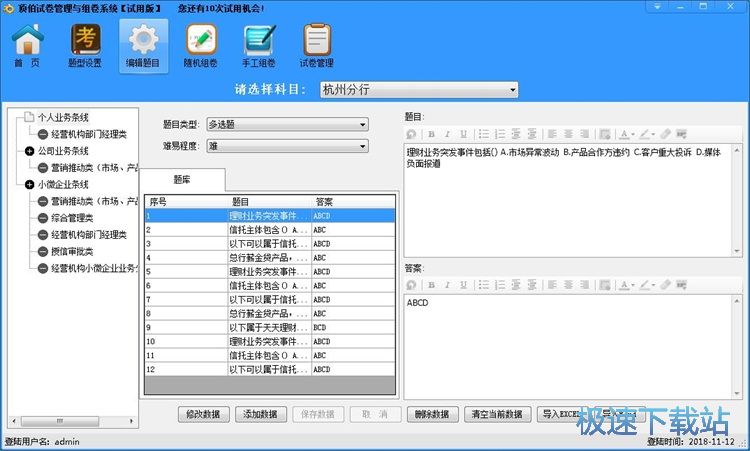
Task: Go to the 首页 home icon
Action: tap(27, 46)
